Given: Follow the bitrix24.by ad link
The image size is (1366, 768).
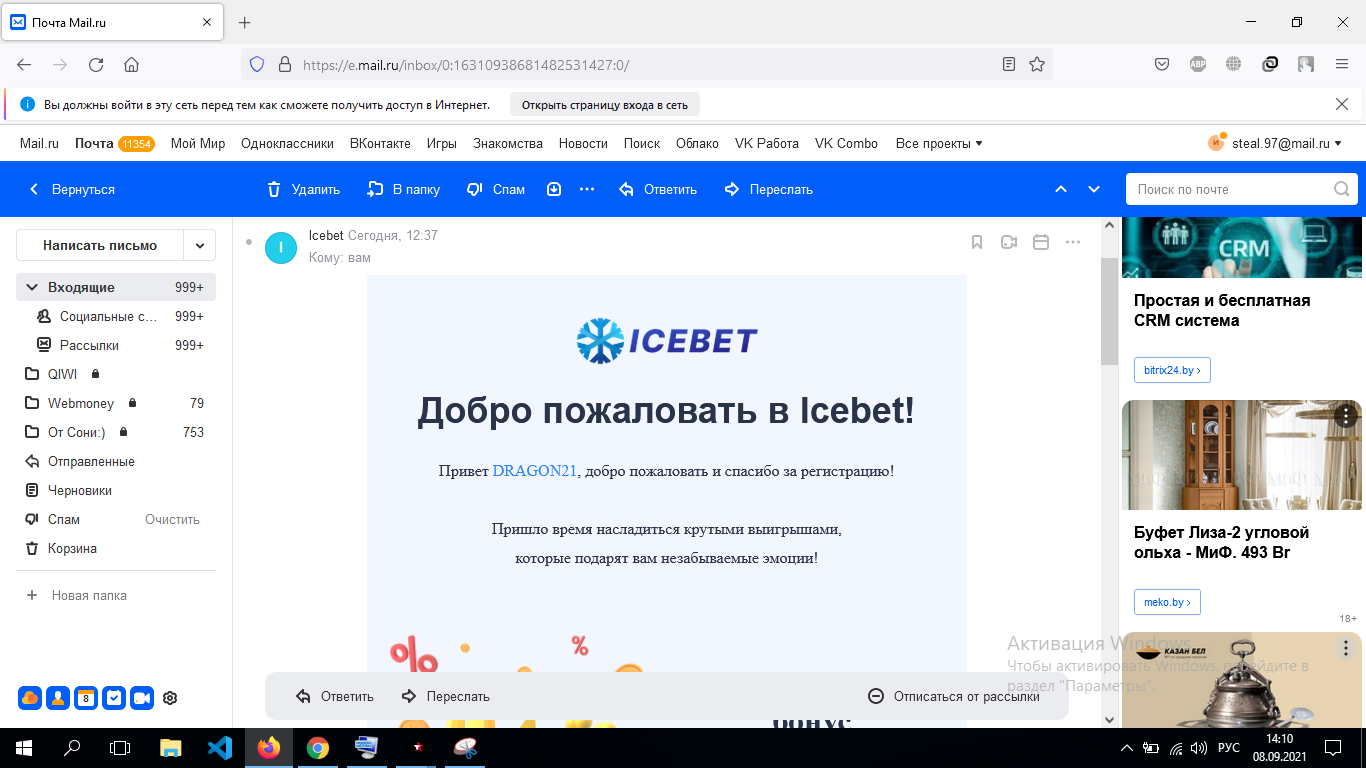Looking at the screenshot, I should 1171,369.
